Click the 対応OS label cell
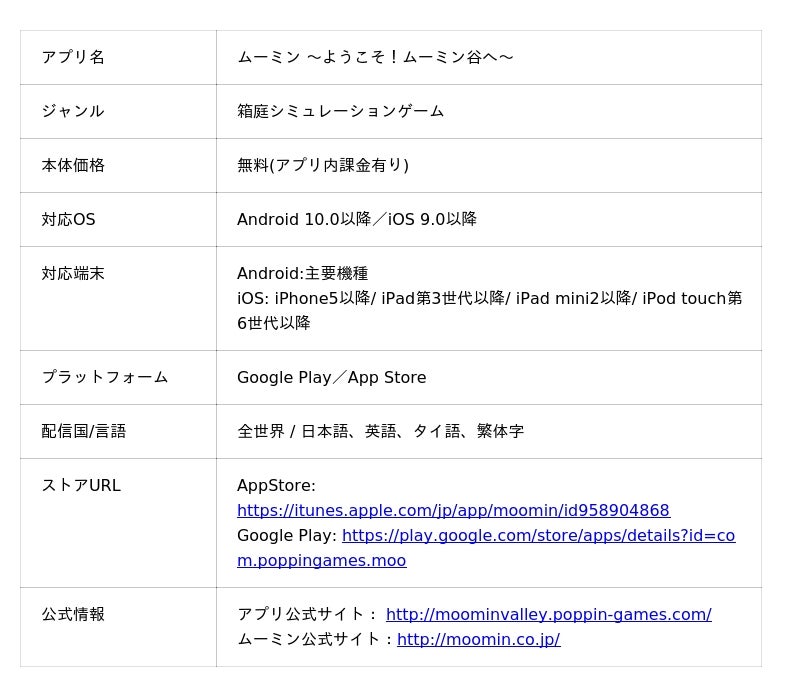 coord(68,219)
